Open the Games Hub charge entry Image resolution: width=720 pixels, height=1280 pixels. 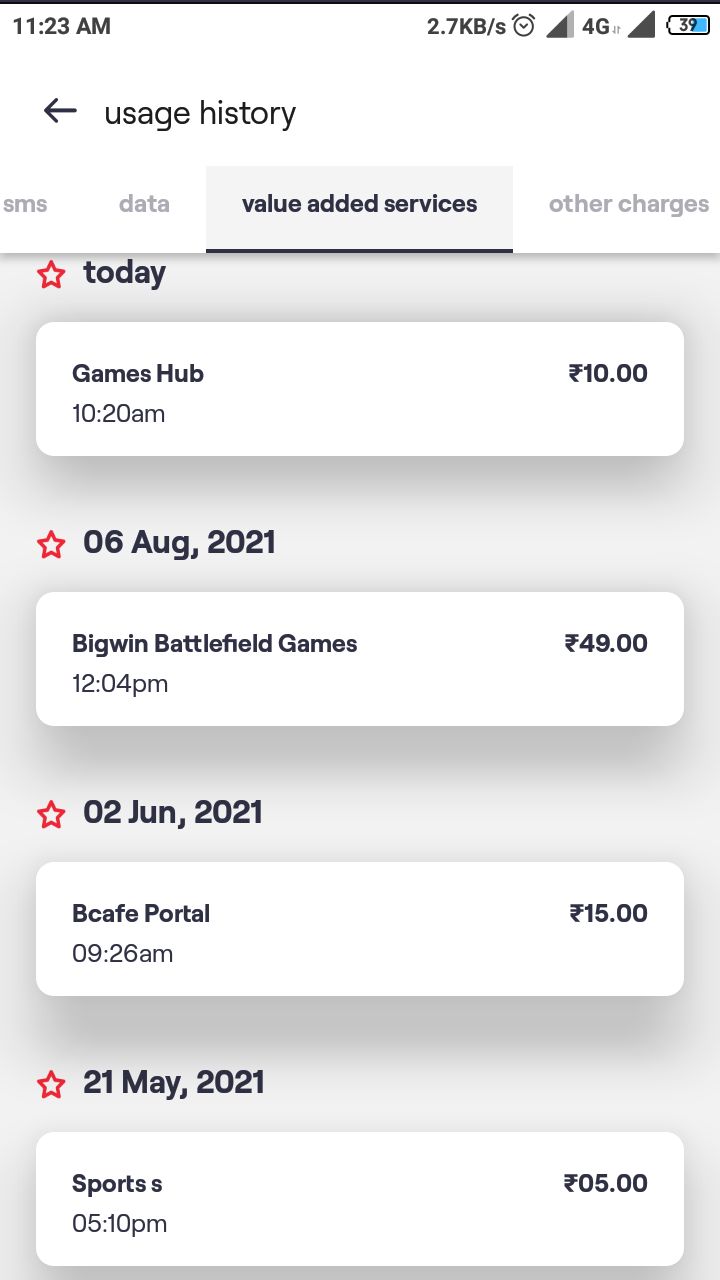click(360, 389)
